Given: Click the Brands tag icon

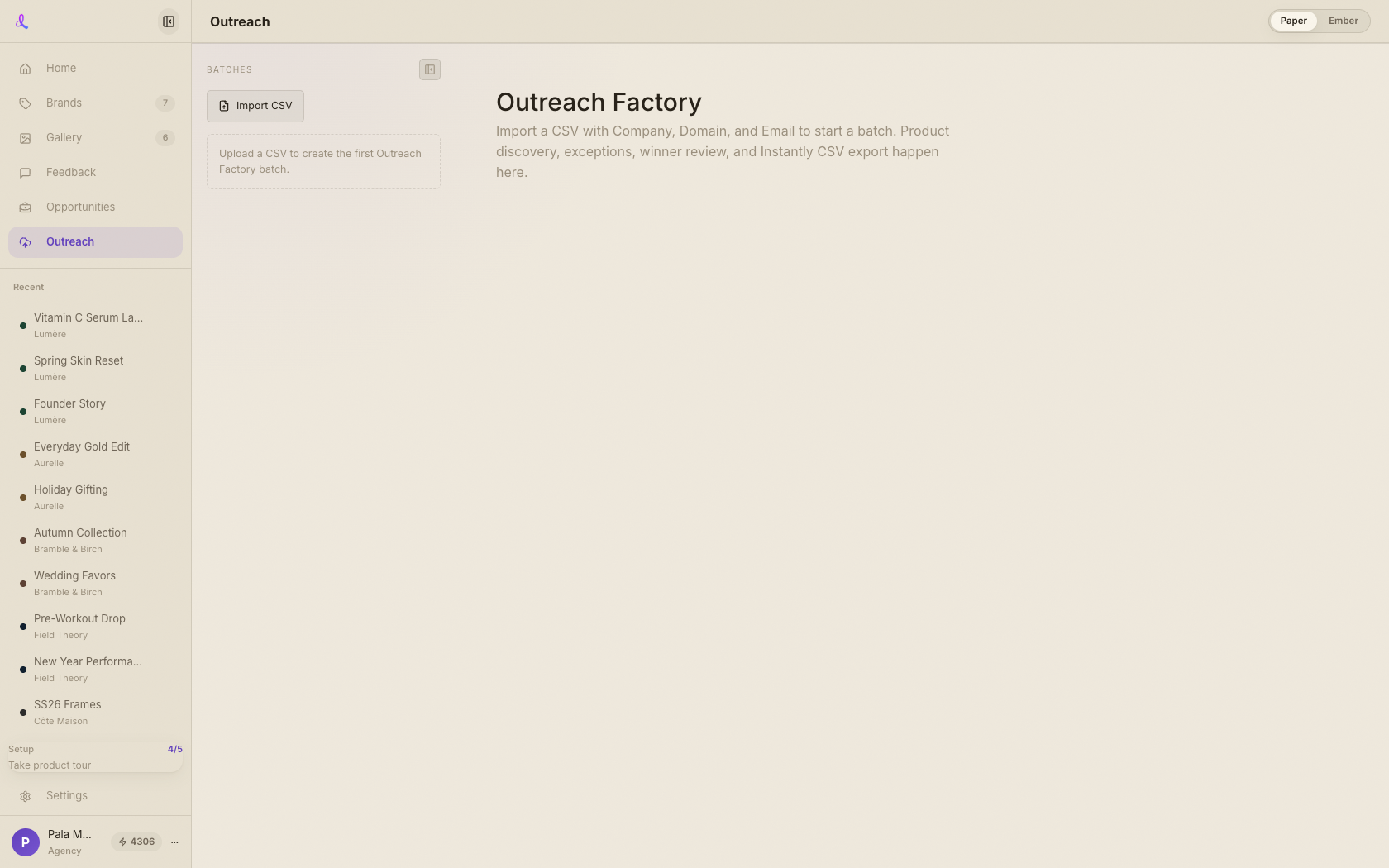Looking at the screenshot, I should pos(26,103).
